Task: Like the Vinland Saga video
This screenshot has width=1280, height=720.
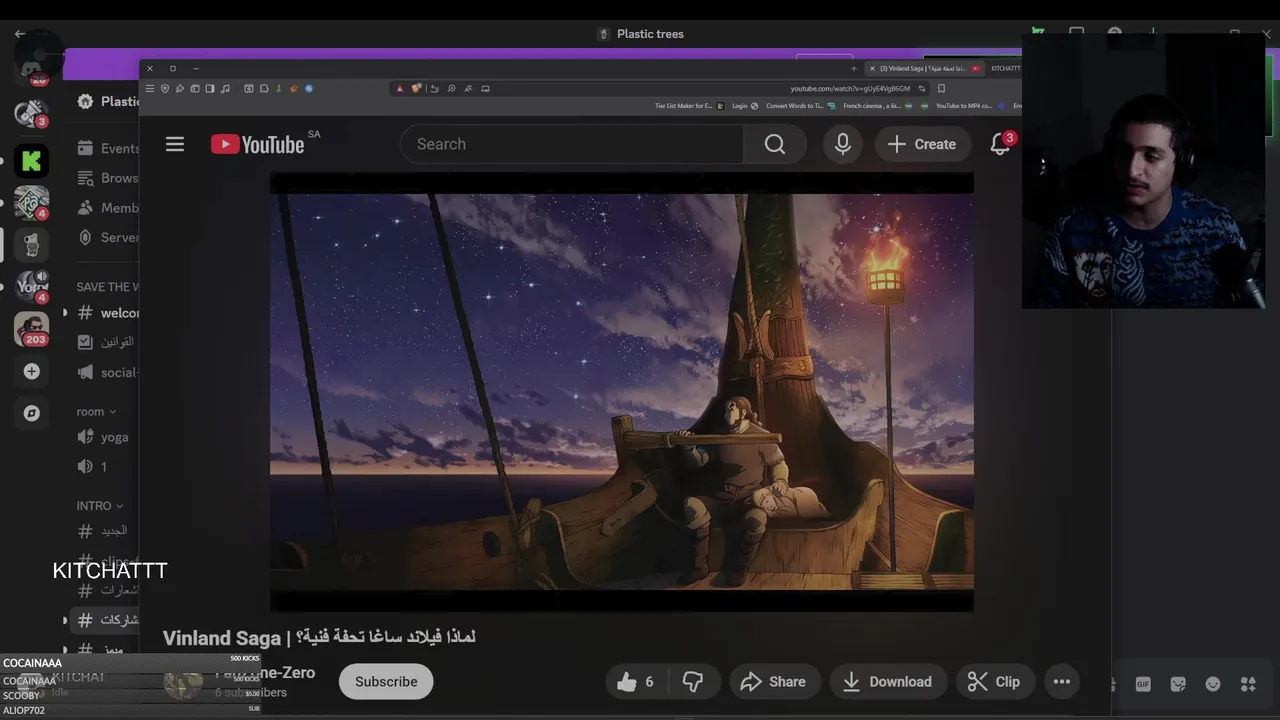Action: [x=636, y=682]
